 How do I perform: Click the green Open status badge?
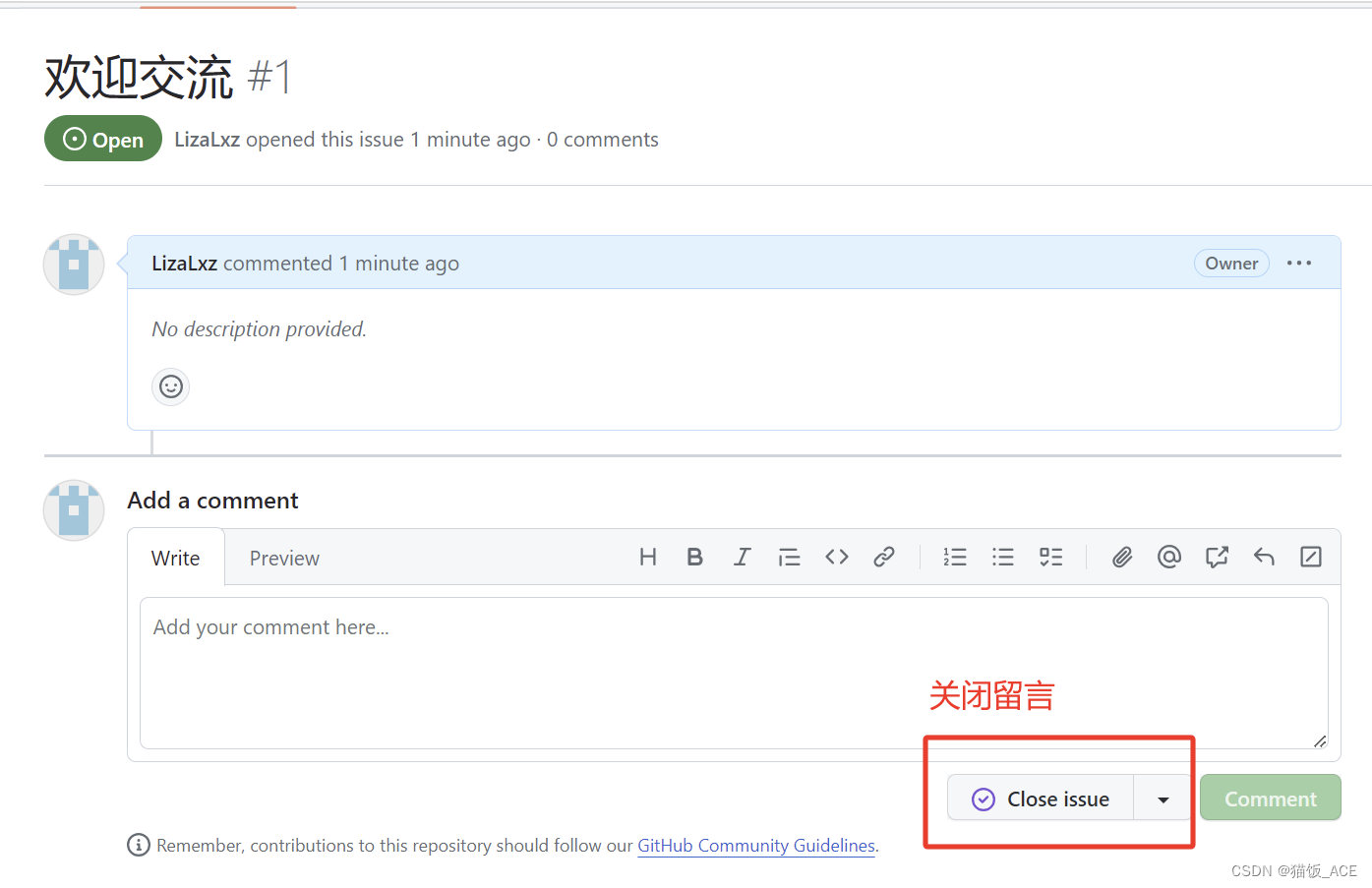103,140
